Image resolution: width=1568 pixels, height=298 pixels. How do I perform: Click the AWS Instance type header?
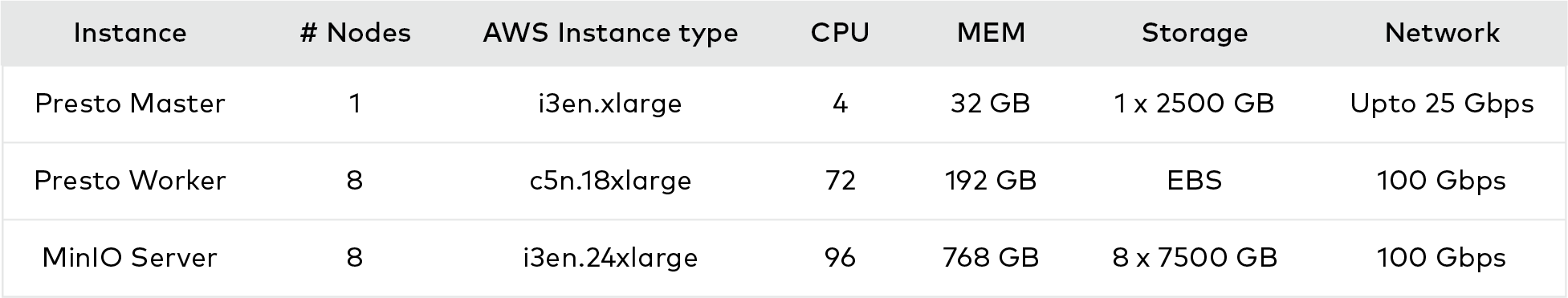pos(610,34)
